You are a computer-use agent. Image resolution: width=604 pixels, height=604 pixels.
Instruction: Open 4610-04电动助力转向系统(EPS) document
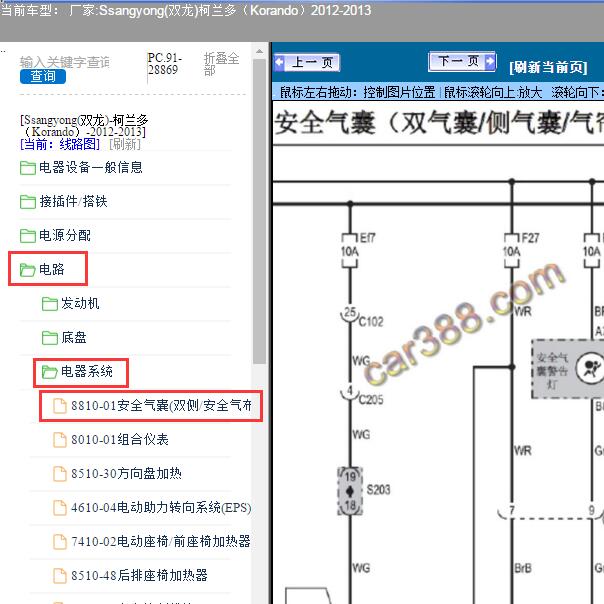coord(152,507)
